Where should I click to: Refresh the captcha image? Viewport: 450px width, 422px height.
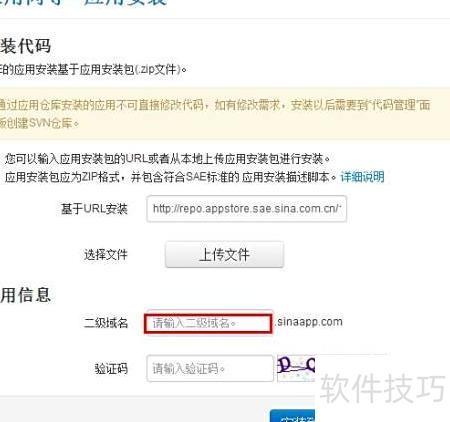coord(296,368)
